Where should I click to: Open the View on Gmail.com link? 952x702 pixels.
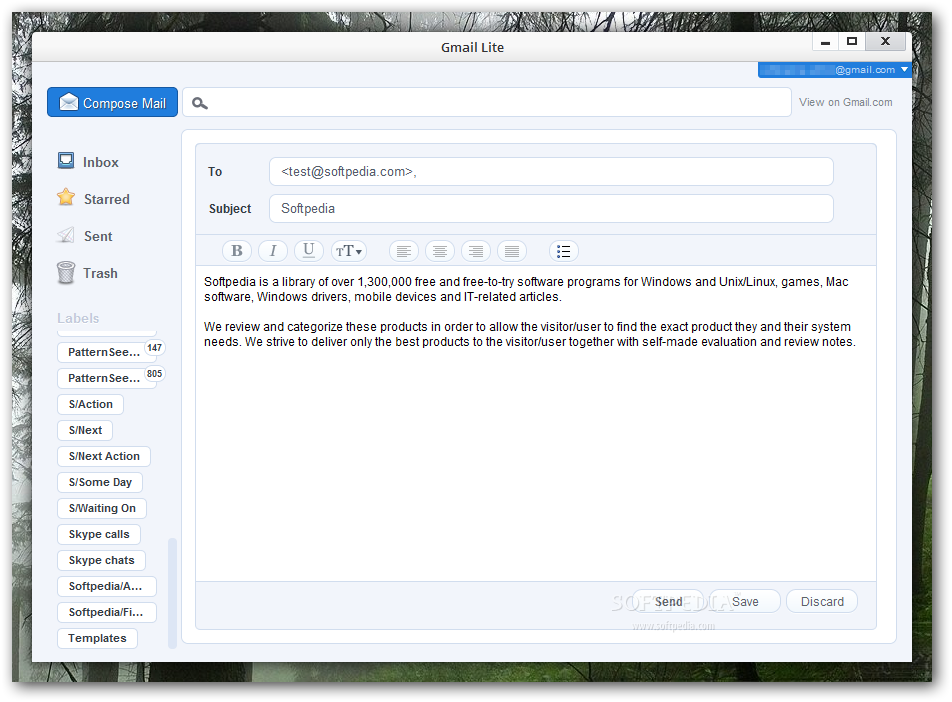(846, 102)
